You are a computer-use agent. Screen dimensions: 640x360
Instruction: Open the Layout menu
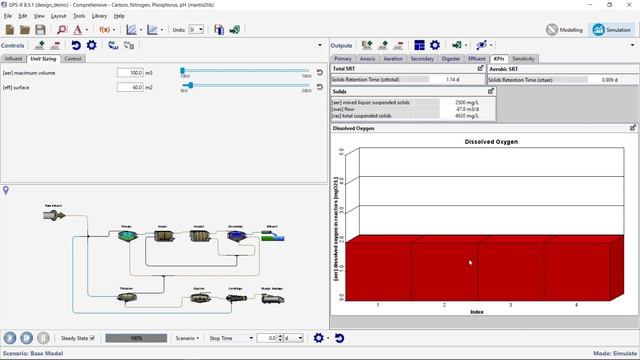pos(58,16)
